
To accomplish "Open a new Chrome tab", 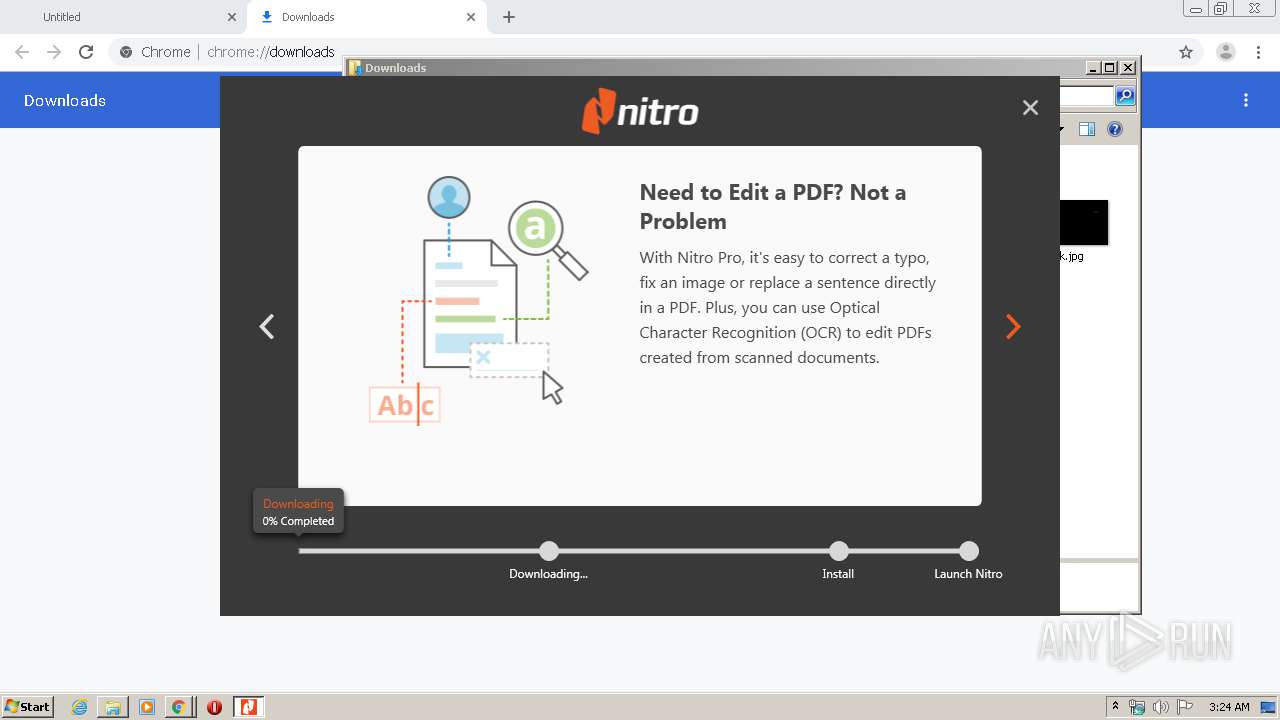I will pos(509,17).
